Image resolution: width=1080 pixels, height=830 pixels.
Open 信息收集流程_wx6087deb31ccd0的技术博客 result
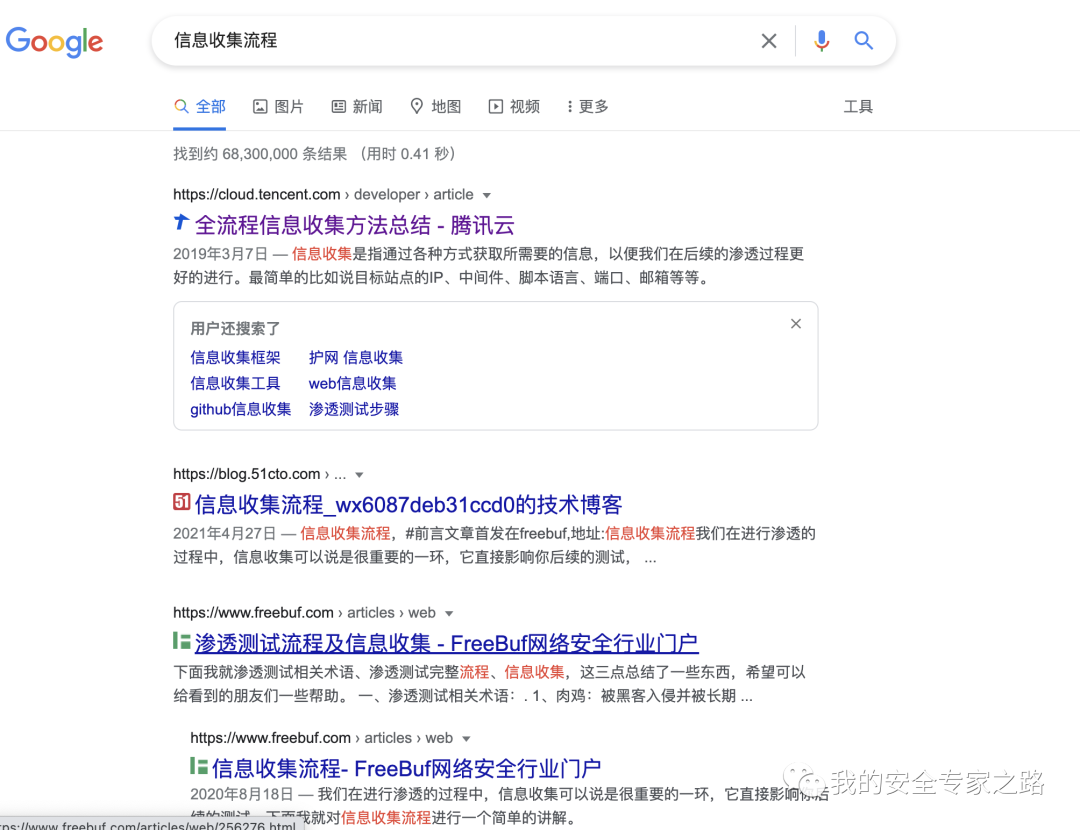point(408,505)
